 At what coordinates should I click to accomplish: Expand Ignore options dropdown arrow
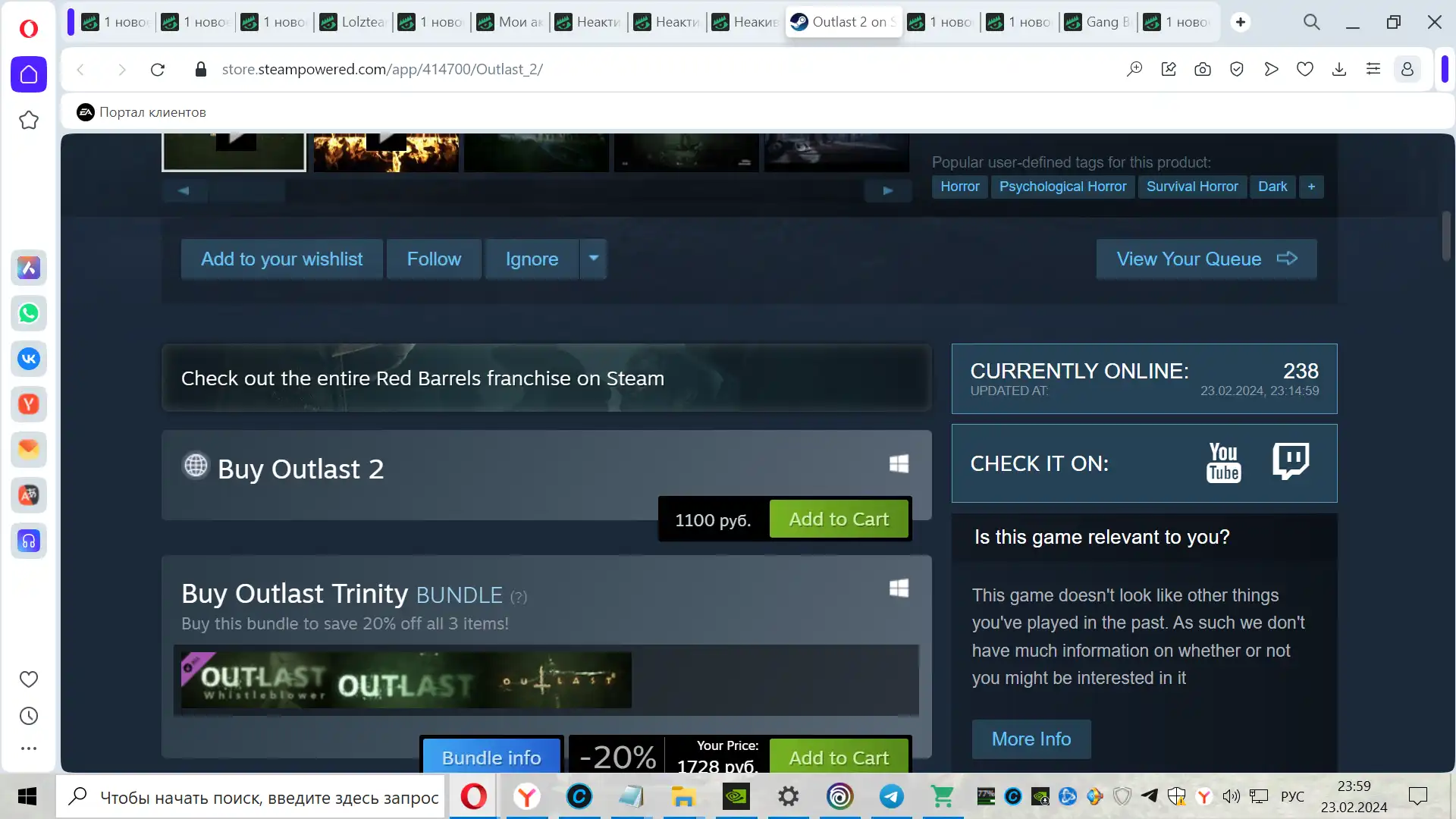point(594,259)
